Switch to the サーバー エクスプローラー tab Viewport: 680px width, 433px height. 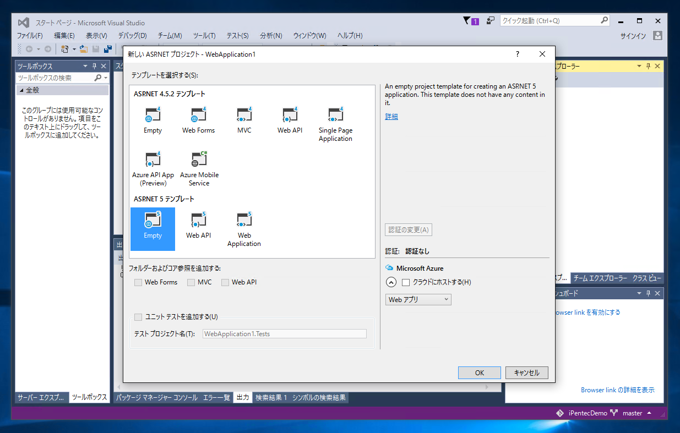pos(40,397)
